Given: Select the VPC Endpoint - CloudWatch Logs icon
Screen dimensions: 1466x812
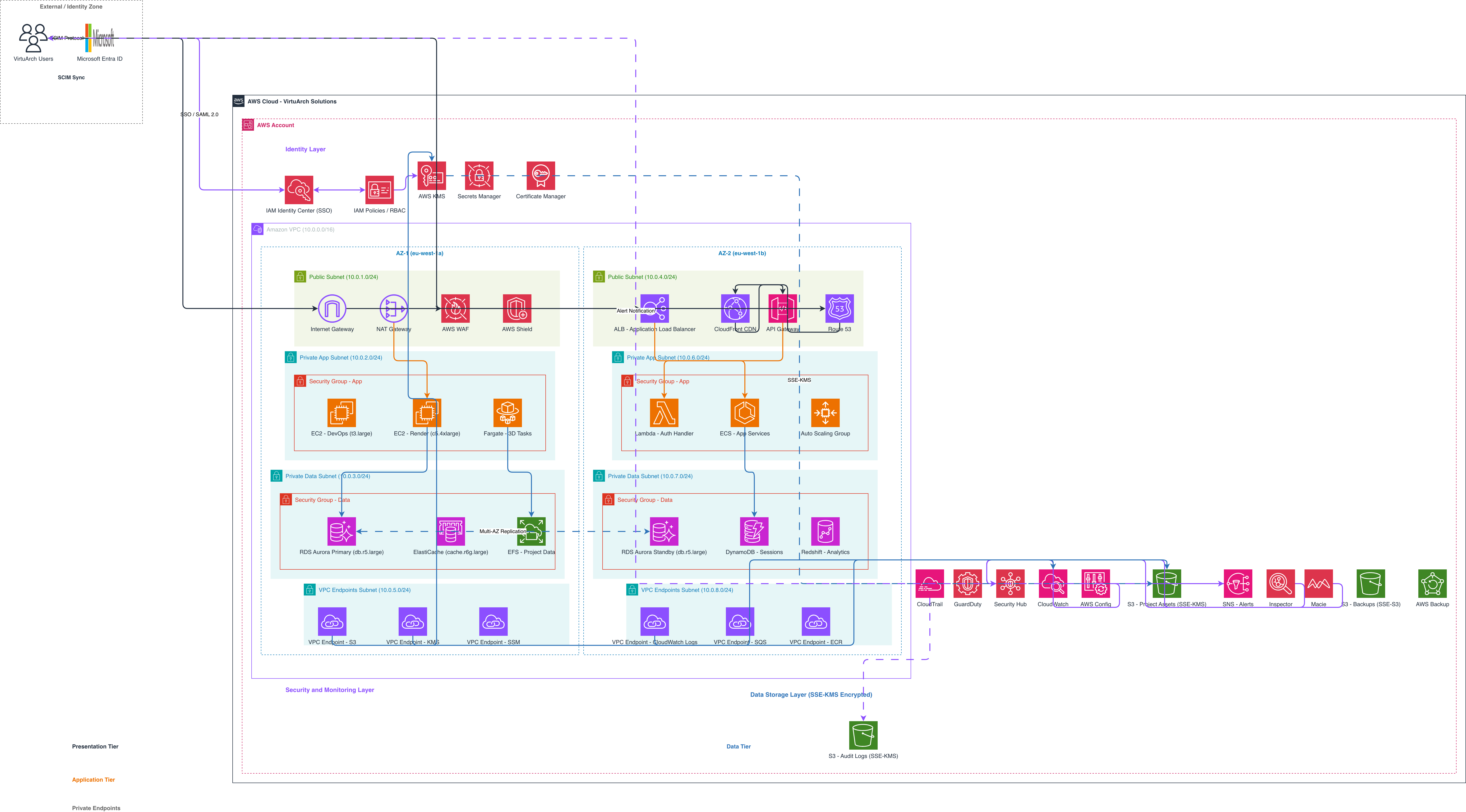Looking at the screenshot, I should click(x=655, y=621).
